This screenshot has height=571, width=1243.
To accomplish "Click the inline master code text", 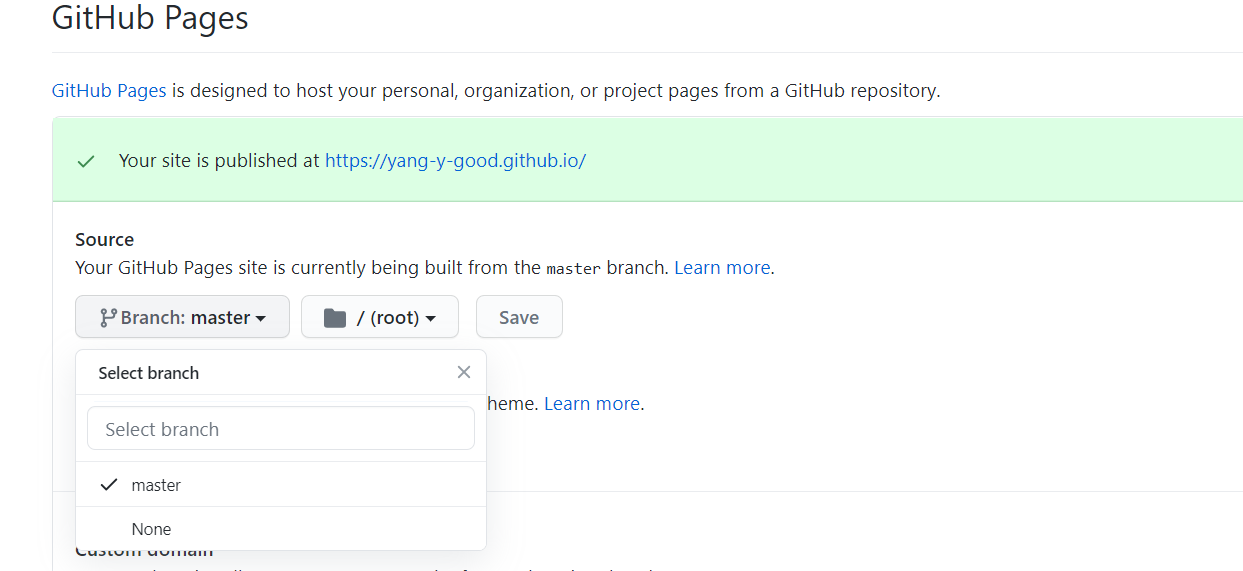I will coord(573,268).
